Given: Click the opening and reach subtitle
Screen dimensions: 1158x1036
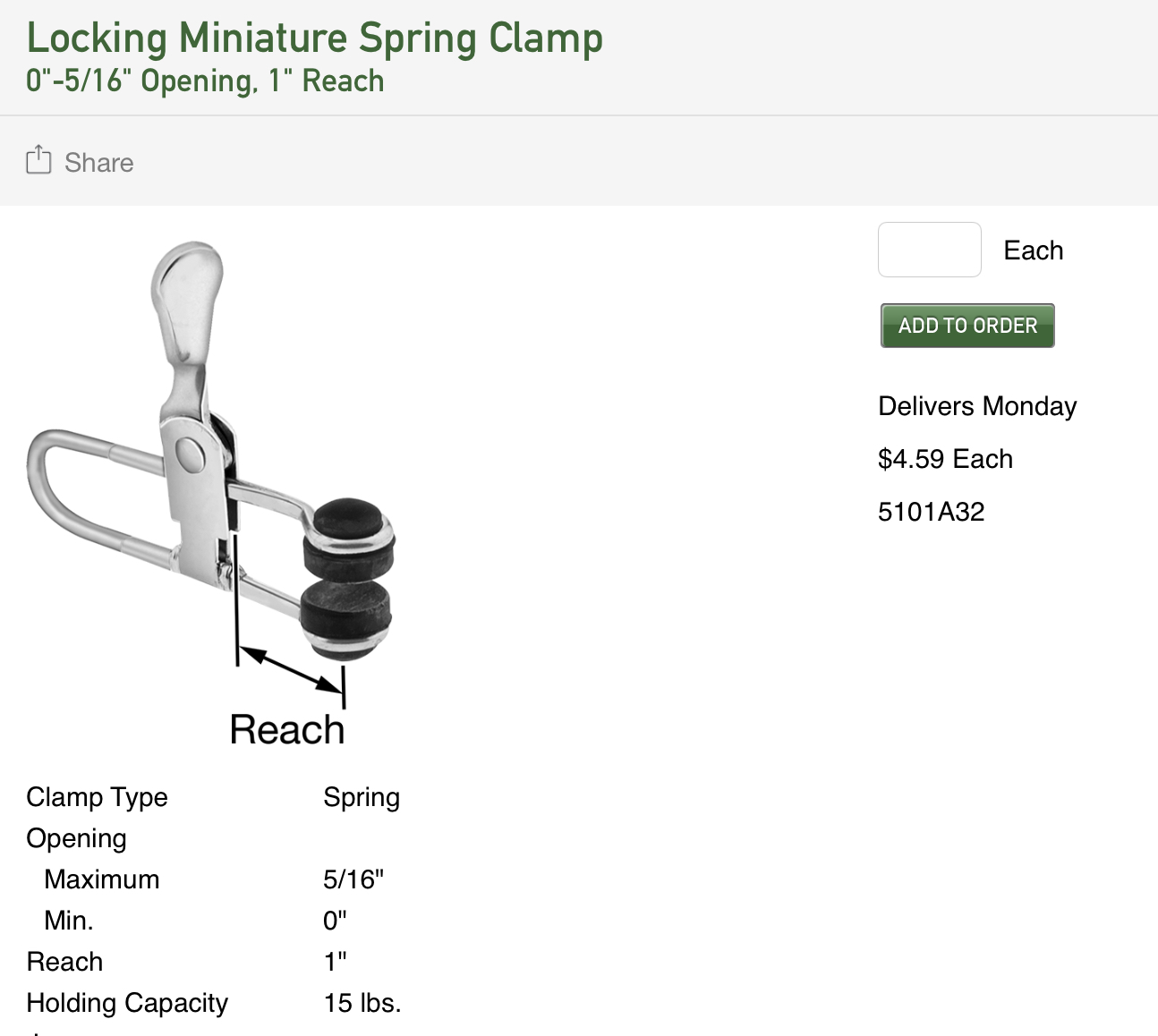Looking at the screenshot, I should (205, 81).
